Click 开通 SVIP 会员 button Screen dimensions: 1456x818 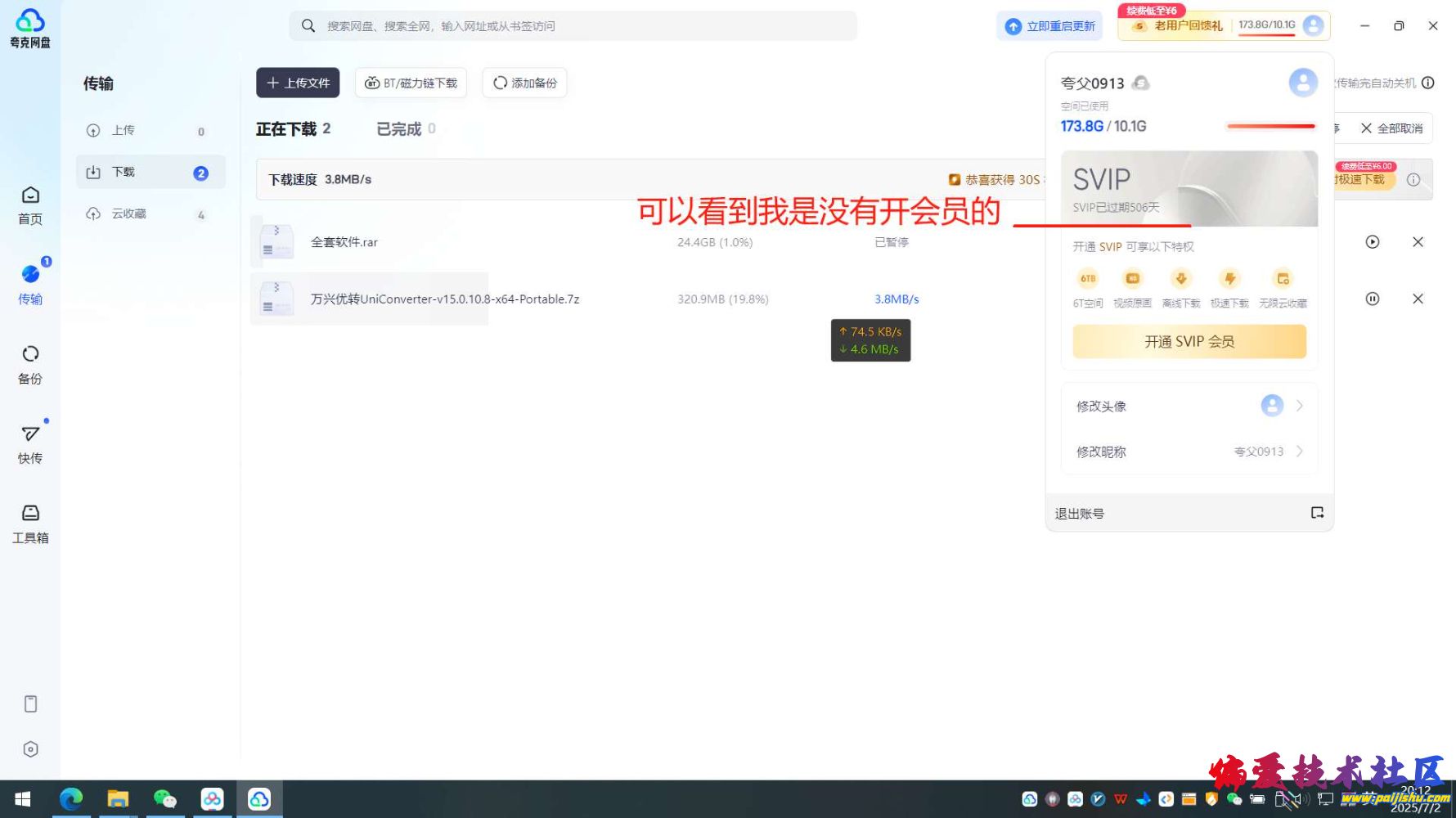[1189, 342]
